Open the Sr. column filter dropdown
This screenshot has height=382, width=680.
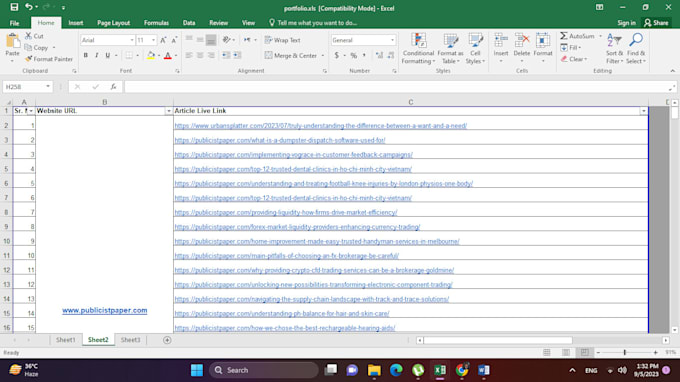(x=30, y=111)
